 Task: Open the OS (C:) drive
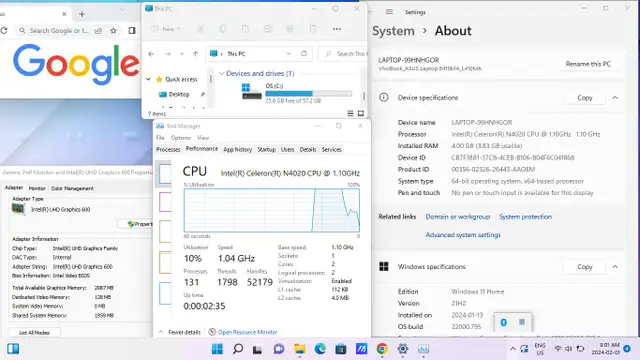point(296,92)
